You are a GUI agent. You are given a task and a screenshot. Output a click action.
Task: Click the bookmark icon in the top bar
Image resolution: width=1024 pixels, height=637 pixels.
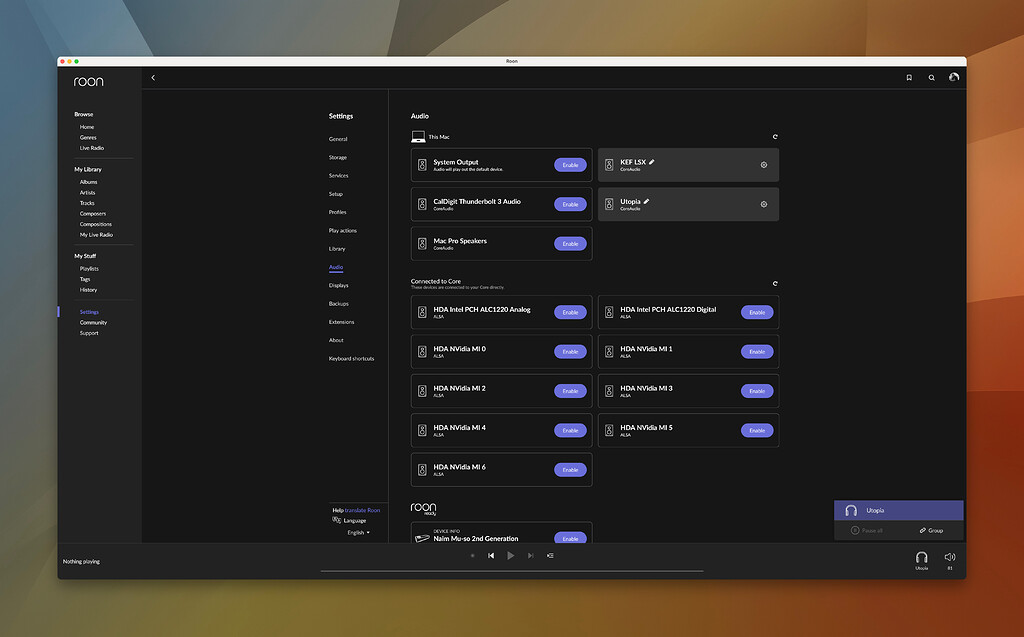point(908,77)
